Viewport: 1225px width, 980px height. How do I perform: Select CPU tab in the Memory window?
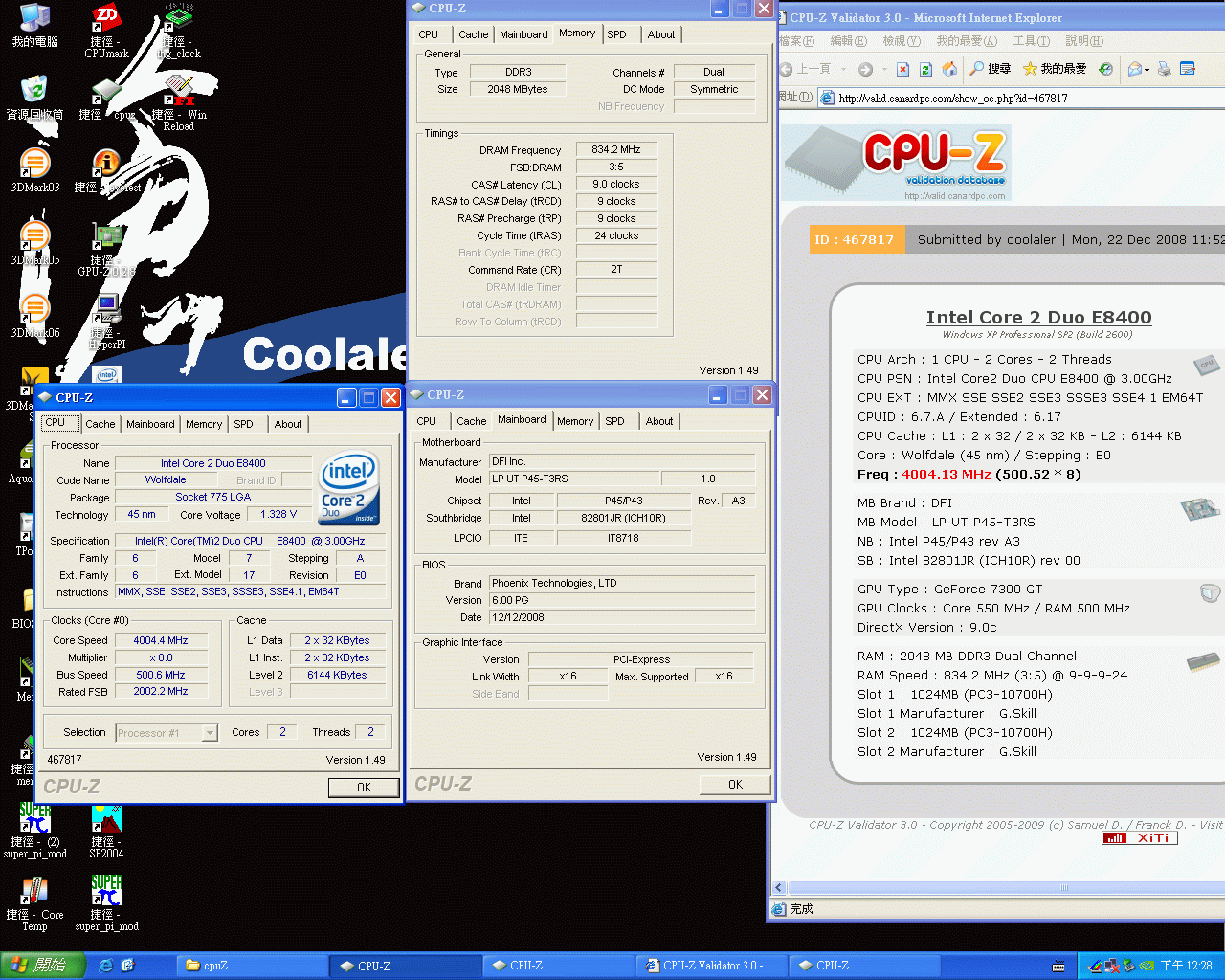(x=429, y=34)
